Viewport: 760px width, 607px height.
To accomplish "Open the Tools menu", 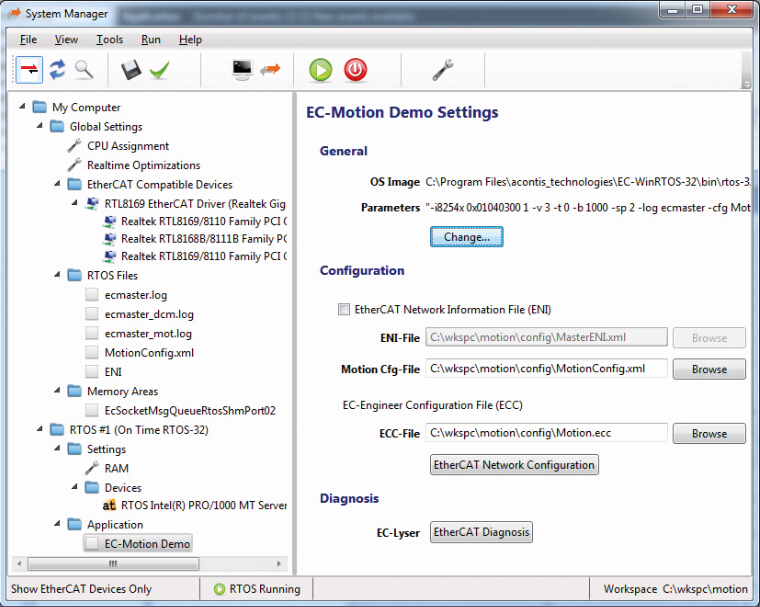I will [110, 39].
